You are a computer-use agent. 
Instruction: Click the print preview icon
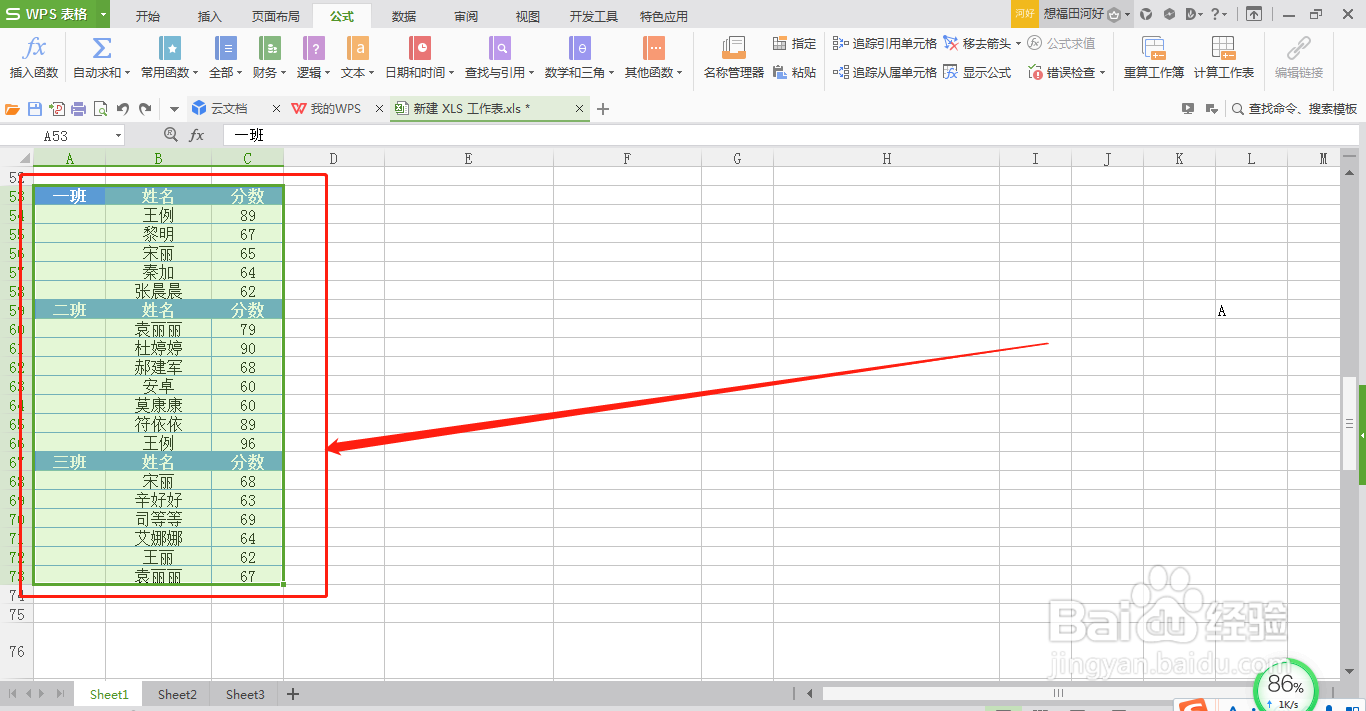(x=100, y=109)
